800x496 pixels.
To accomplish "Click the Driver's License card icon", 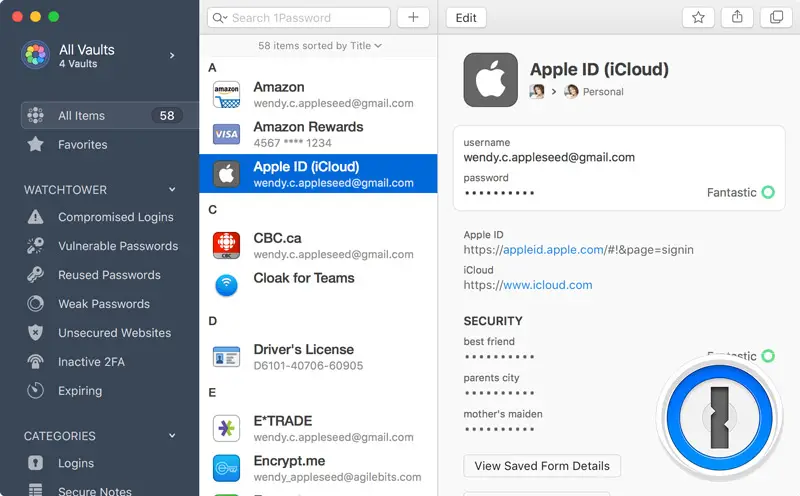I will coord(227,357).
